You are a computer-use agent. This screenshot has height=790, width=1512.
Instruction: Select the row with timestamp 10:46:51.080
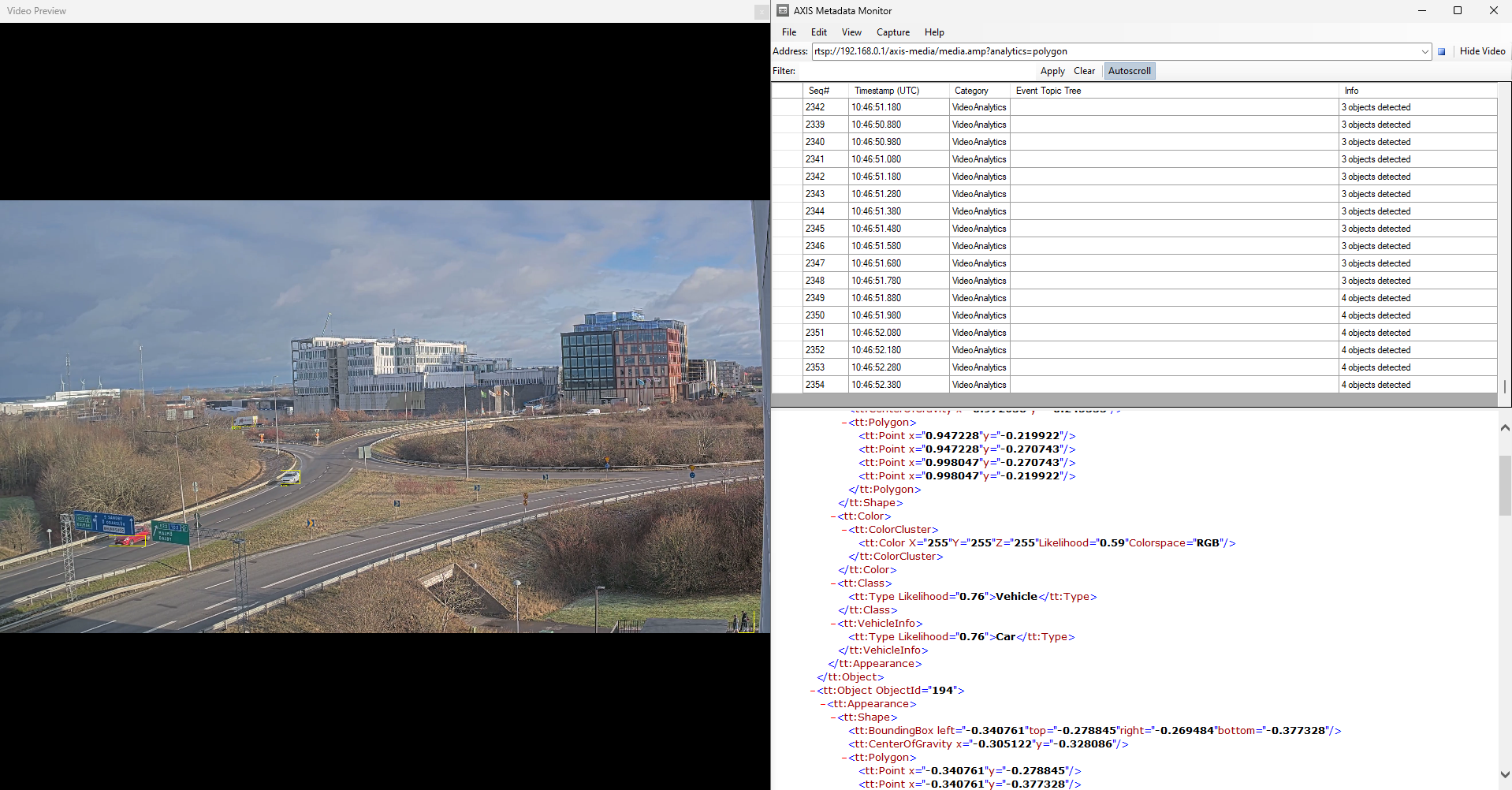point(1134,159)
